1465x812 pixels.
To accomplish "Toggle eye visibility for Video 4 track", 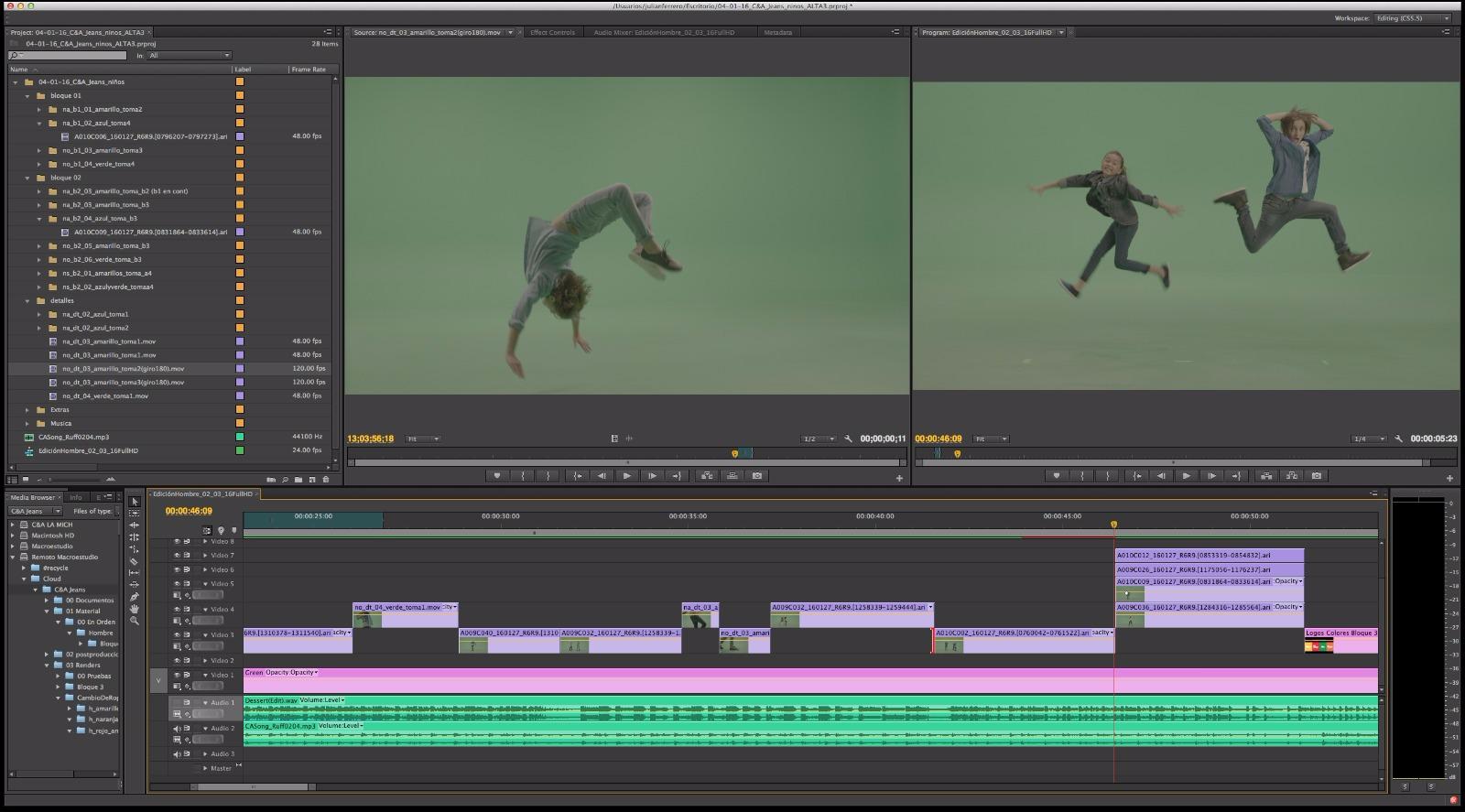I will 177,609.
